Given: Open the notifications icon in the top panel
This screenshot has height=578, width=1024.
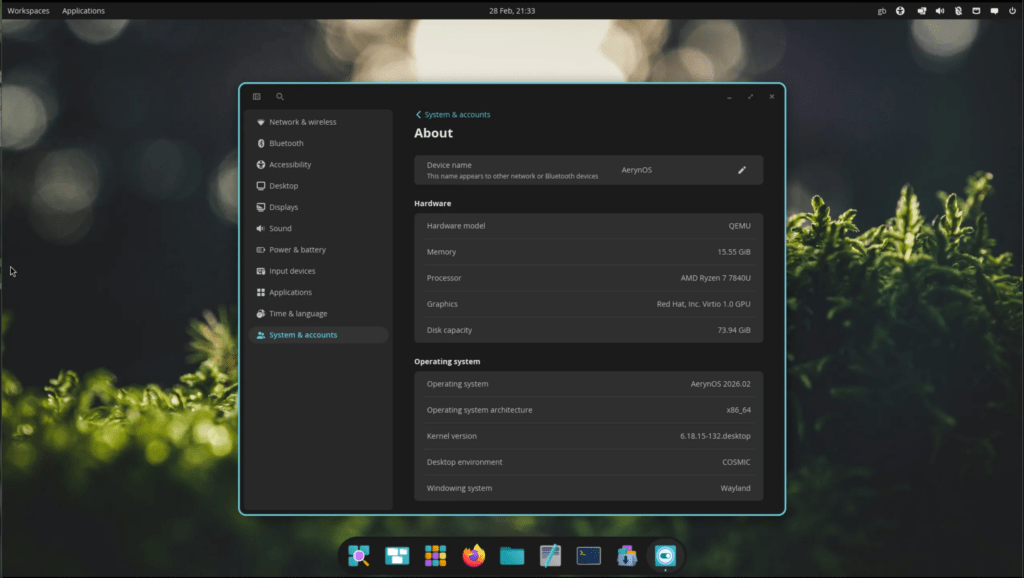Looking at the screenshot, I should [994, 10].
